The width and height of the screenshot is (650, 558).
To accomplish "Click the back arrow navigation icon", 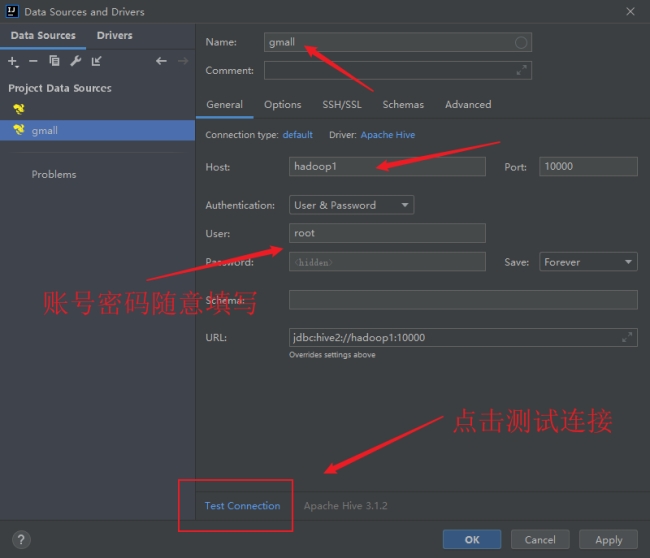I will click(161, 62).
